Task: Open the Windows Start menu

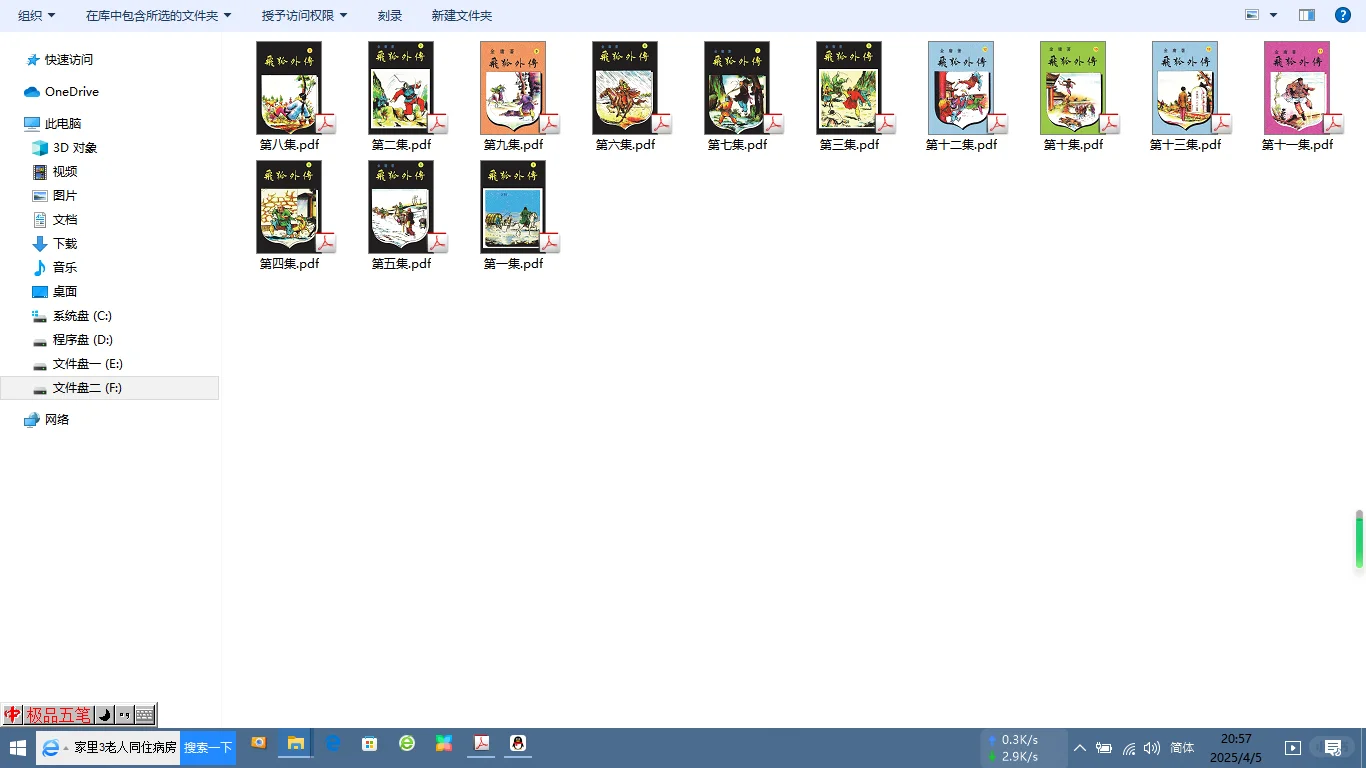Action: coord(18,747)
